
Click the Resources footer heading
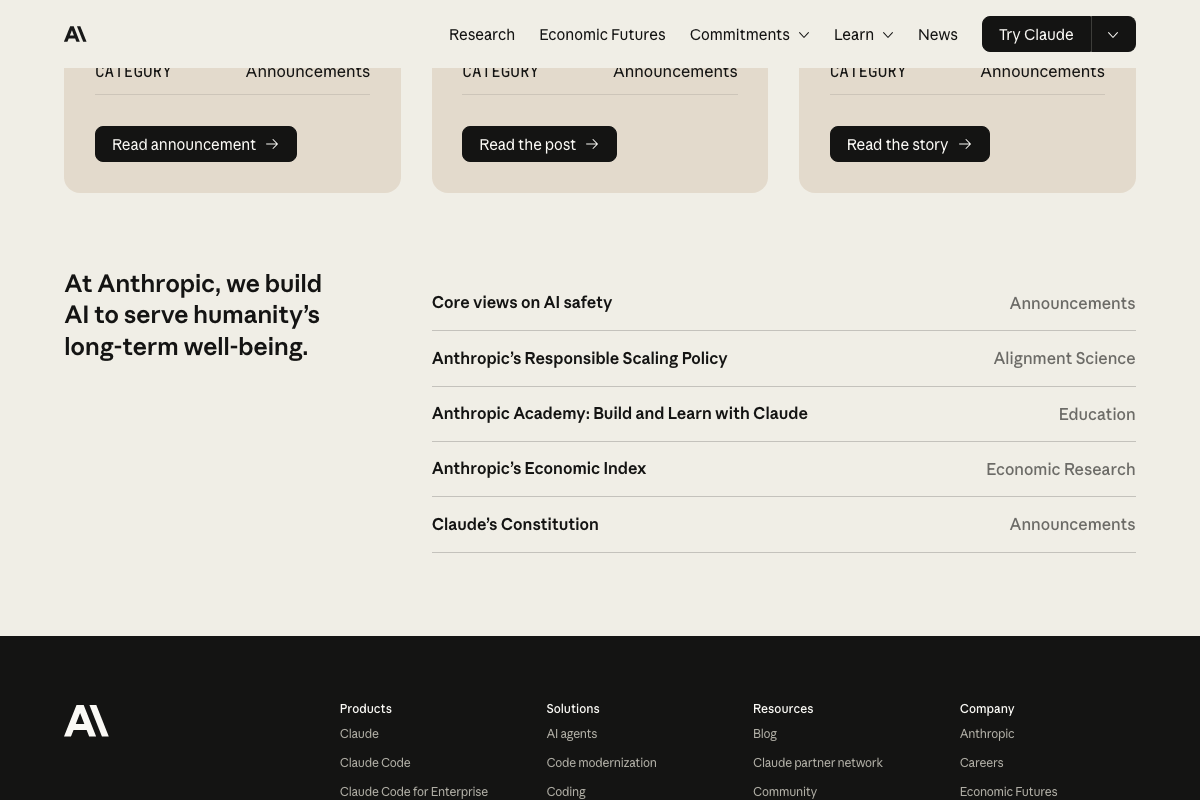[x=783, y=708]
